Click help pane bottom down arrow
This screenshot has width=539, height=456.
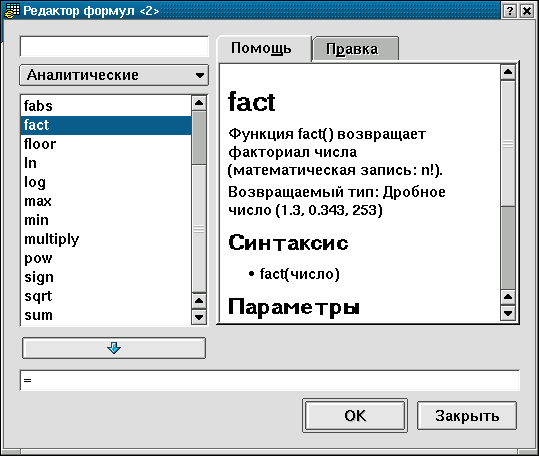coord(508,313)
